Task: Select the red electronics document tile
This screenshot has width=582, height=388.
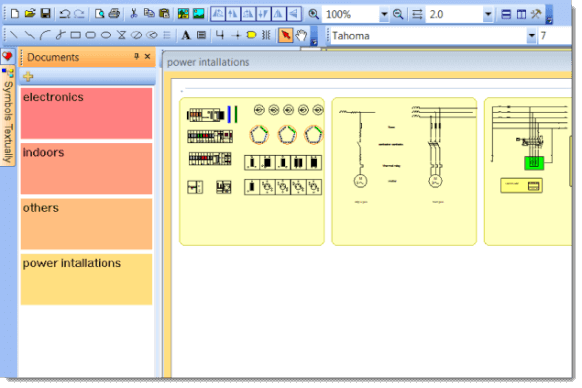Action: pos(86,113)
